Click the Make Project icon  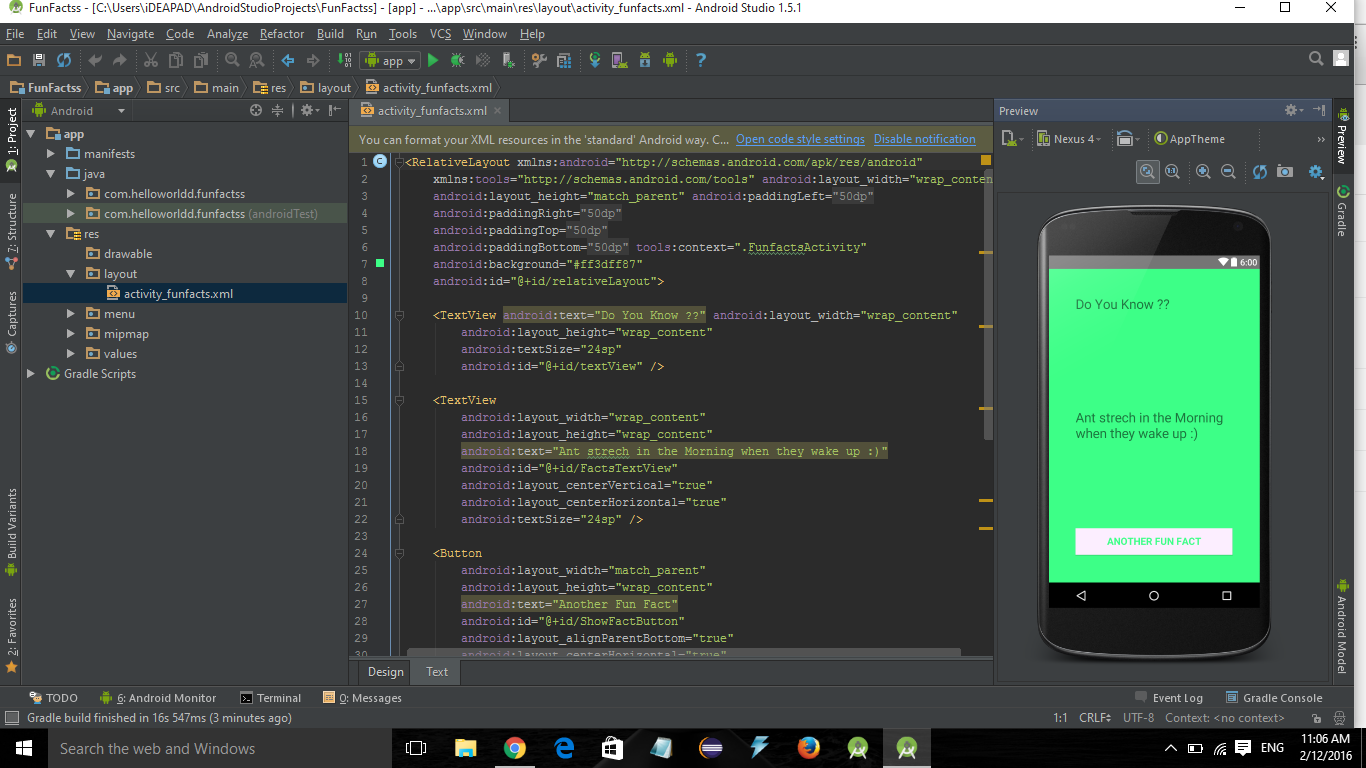point(344,61)
